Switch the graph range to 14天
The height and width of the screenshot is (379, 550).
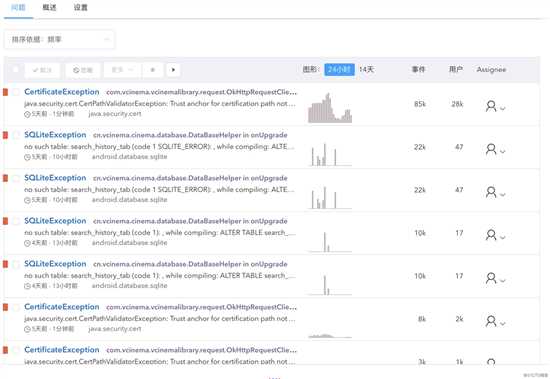(x=366, y=69)
